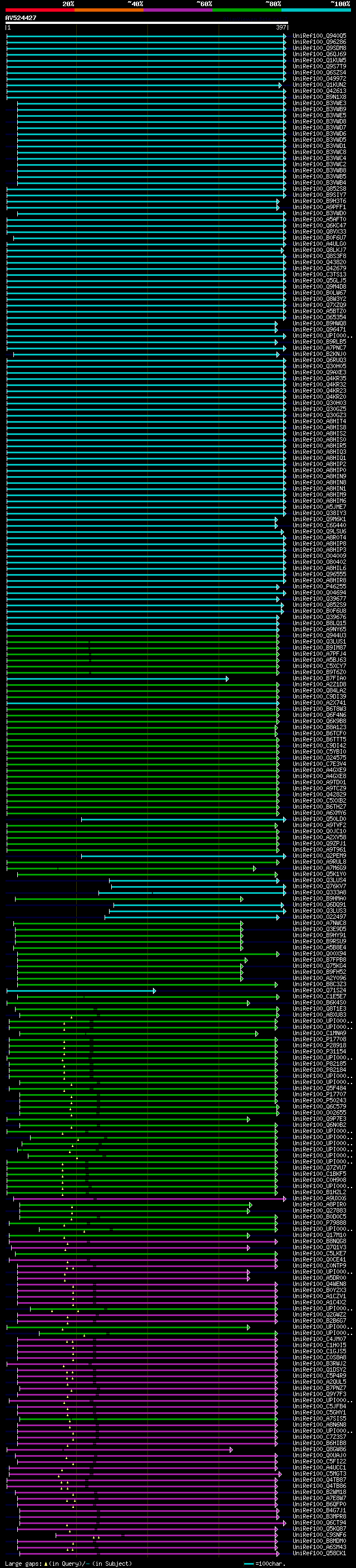Open the UniRef100_Q8LKJ7 entry
This screenshot has width=356, height=1568.
point(319,250)
